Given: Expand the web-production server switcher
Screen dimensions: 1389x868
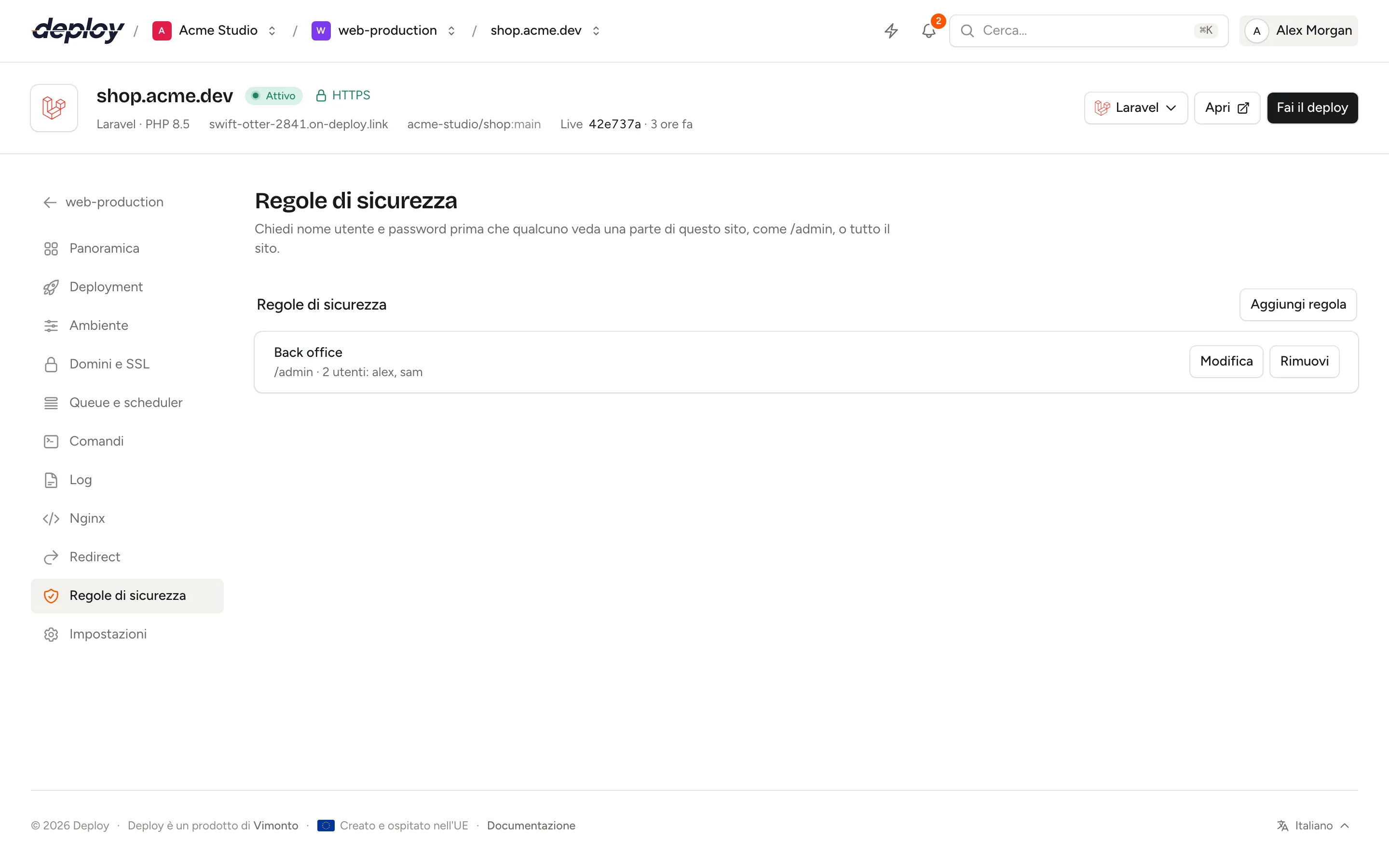Looking at the screenshot, I should coord(451,30).
